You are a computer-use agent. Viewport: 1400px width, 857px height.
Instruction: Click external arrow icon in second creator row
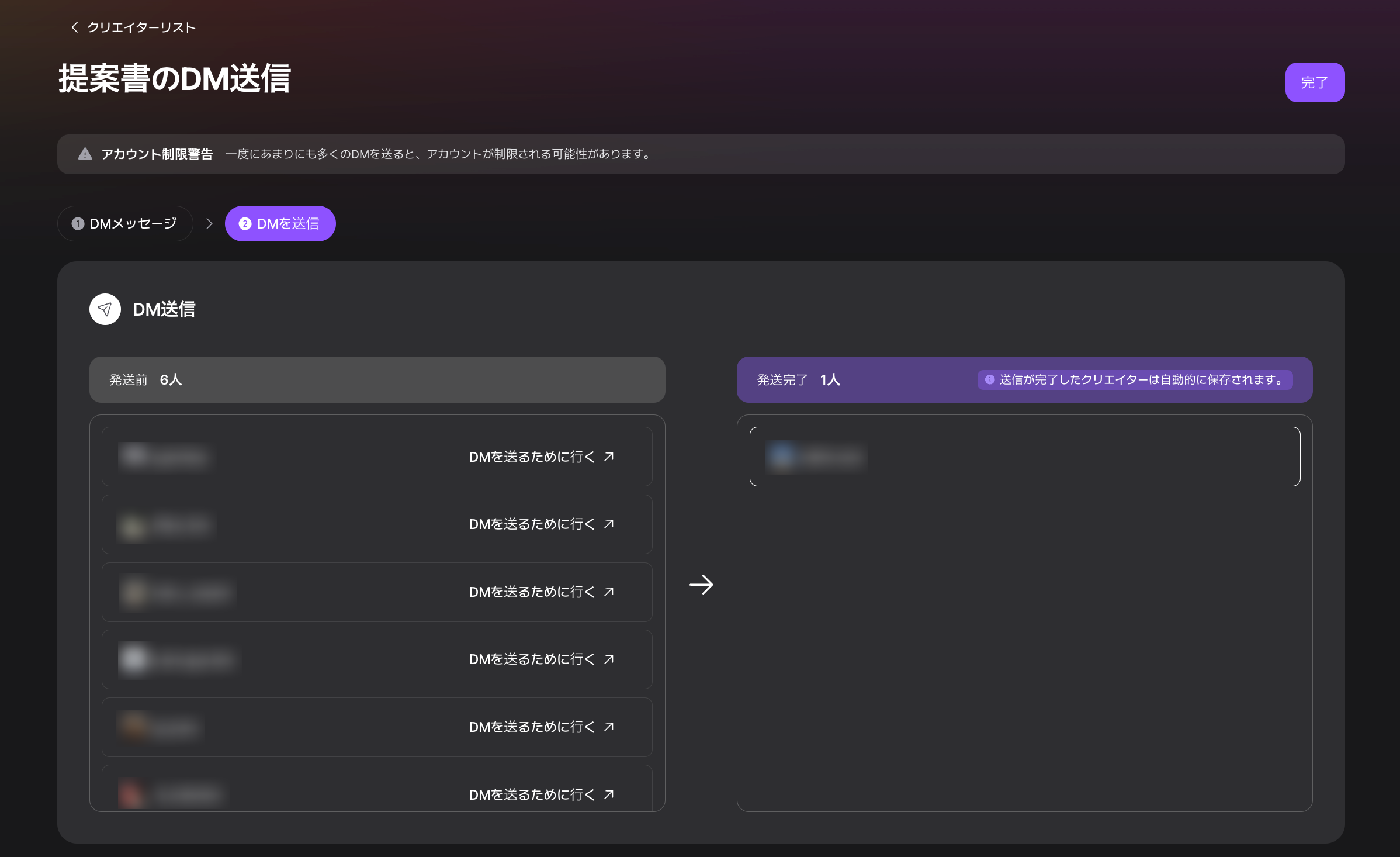tap(609, 524)
